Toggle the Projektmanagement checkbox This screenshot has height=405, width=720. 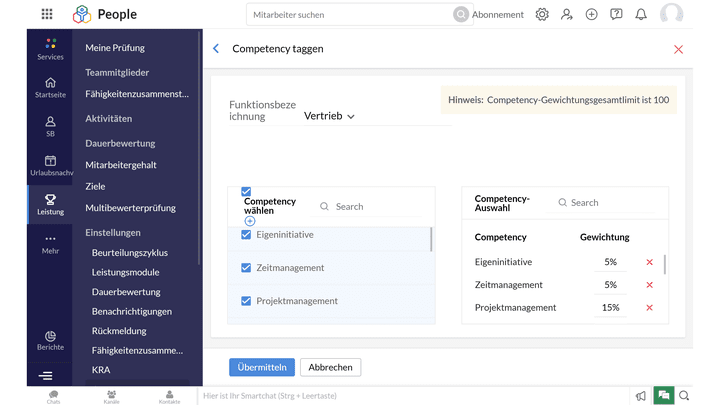[246, 301]
